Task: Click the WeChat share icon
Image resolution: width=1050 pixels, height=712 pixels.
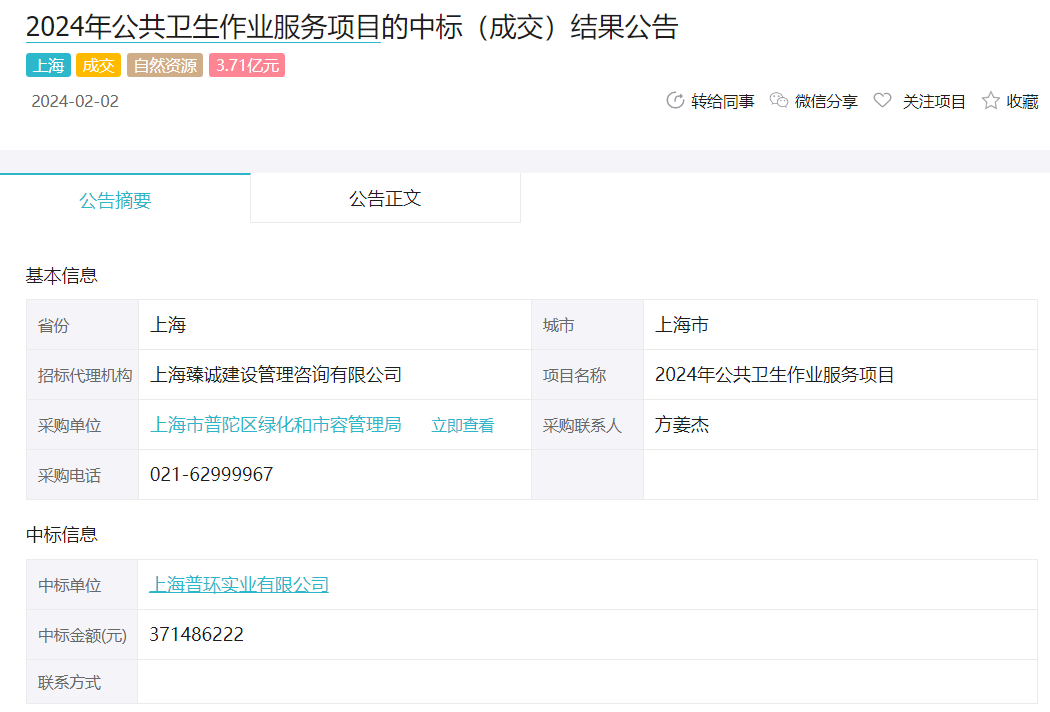Action: pos(779,100)
